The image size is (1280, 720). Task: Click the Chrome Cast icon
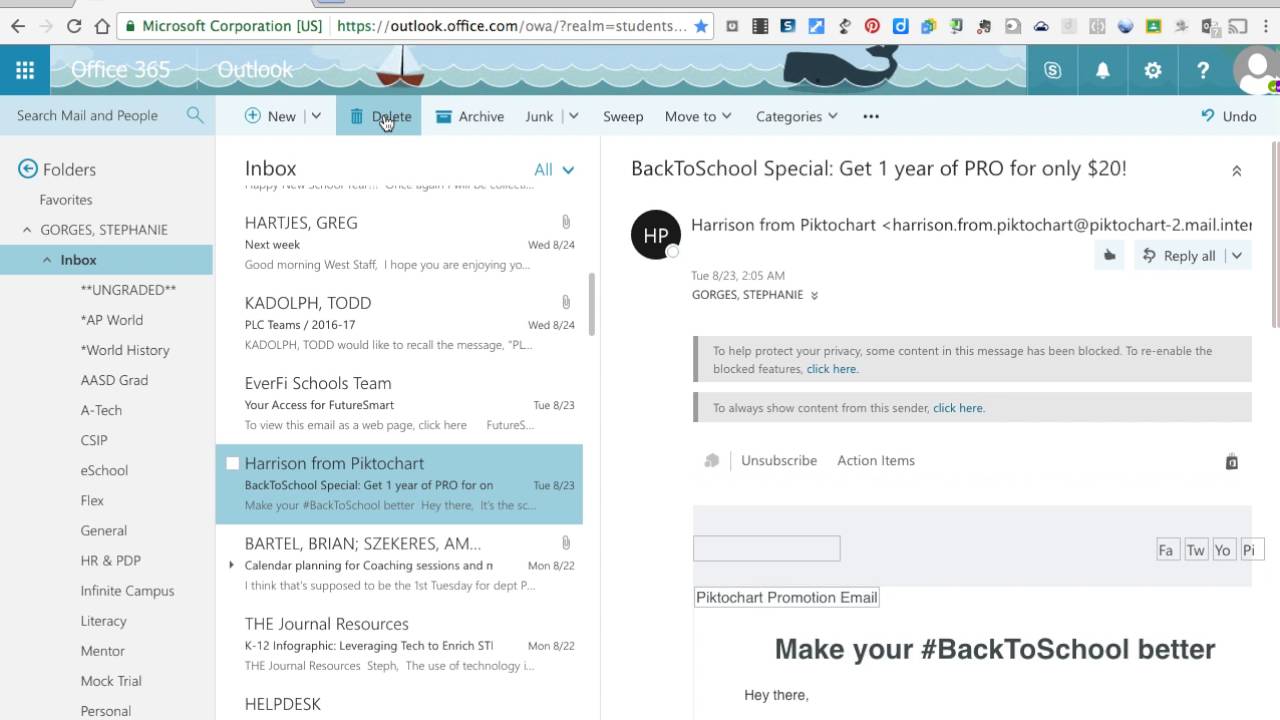pos(1238,27)
